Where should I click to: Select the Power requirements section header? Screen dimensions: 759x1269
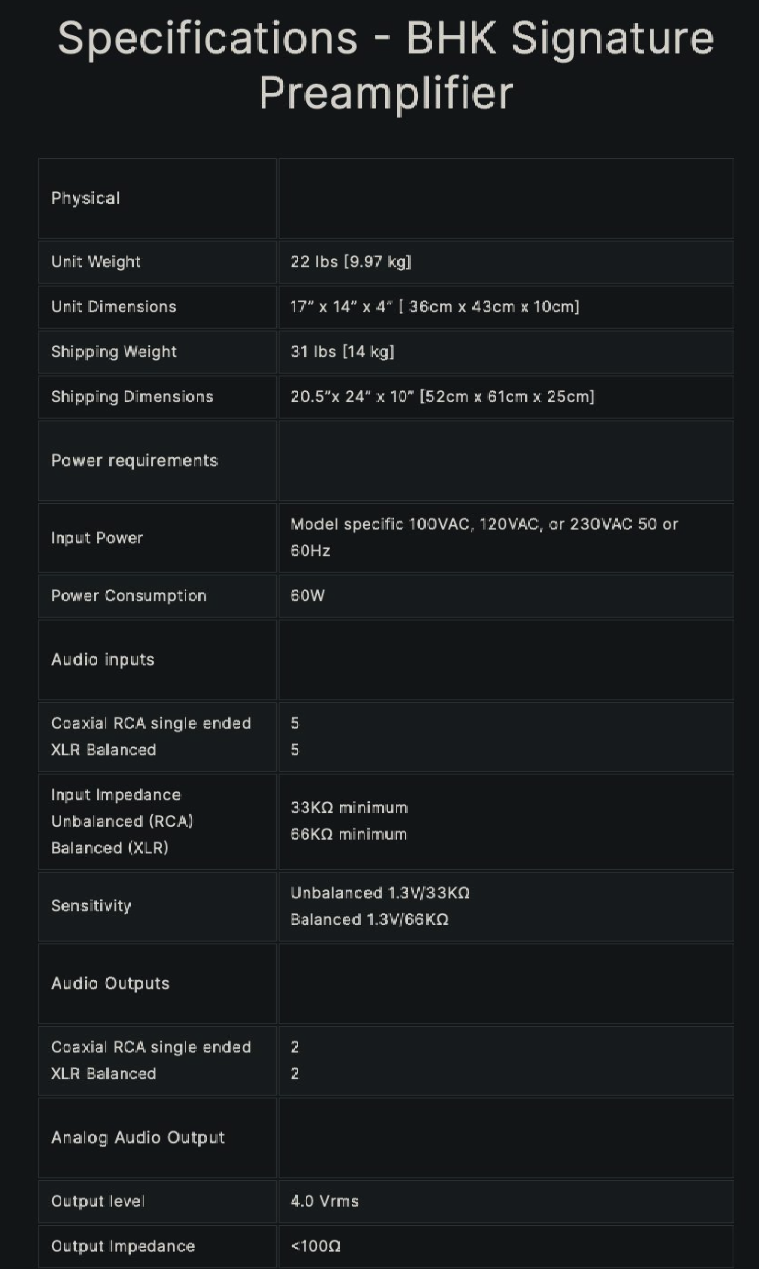(134, 461)
